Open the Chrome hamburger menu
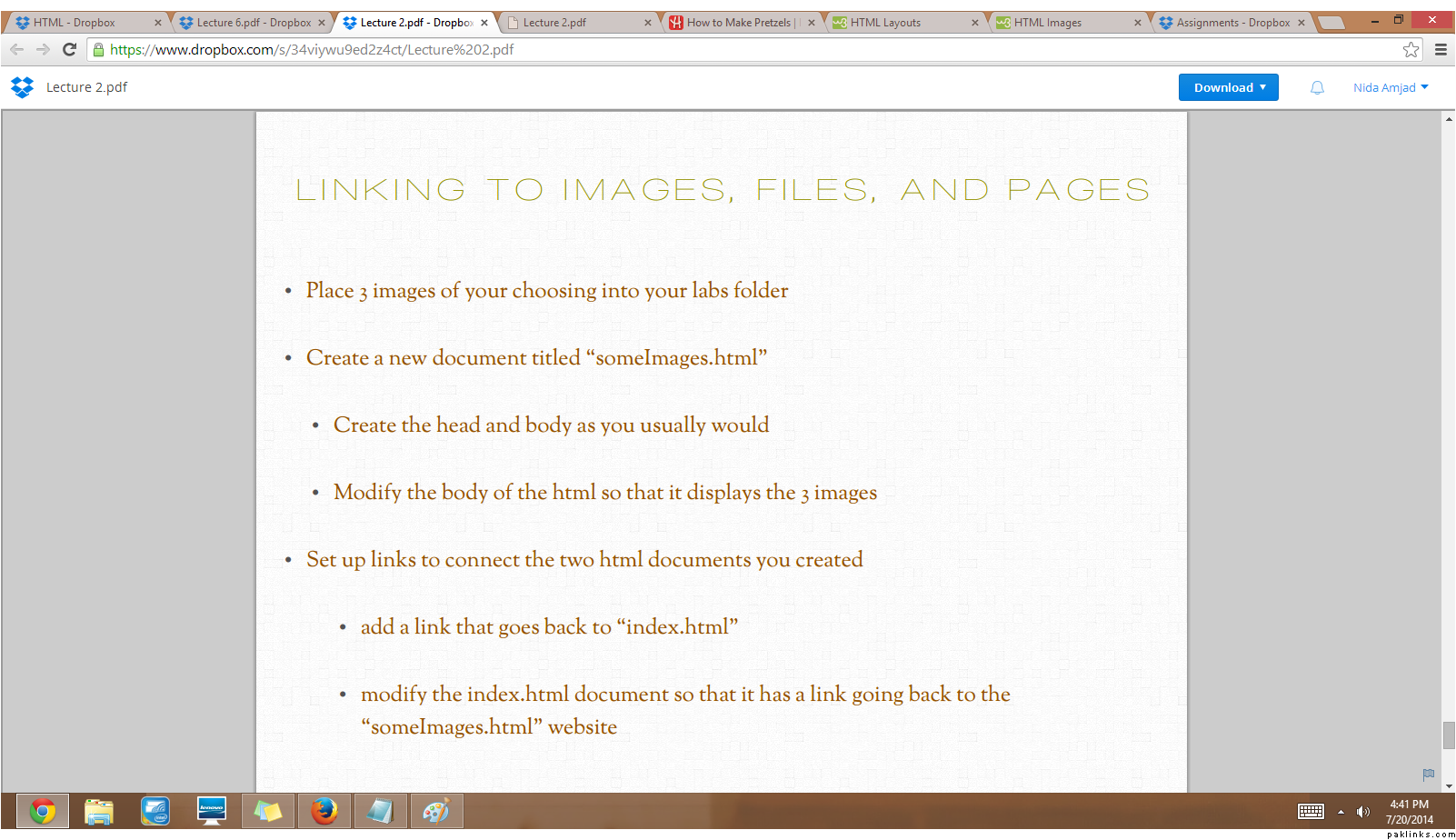The height and width of the screenshot is (840, 1456). click(1441, 50)
